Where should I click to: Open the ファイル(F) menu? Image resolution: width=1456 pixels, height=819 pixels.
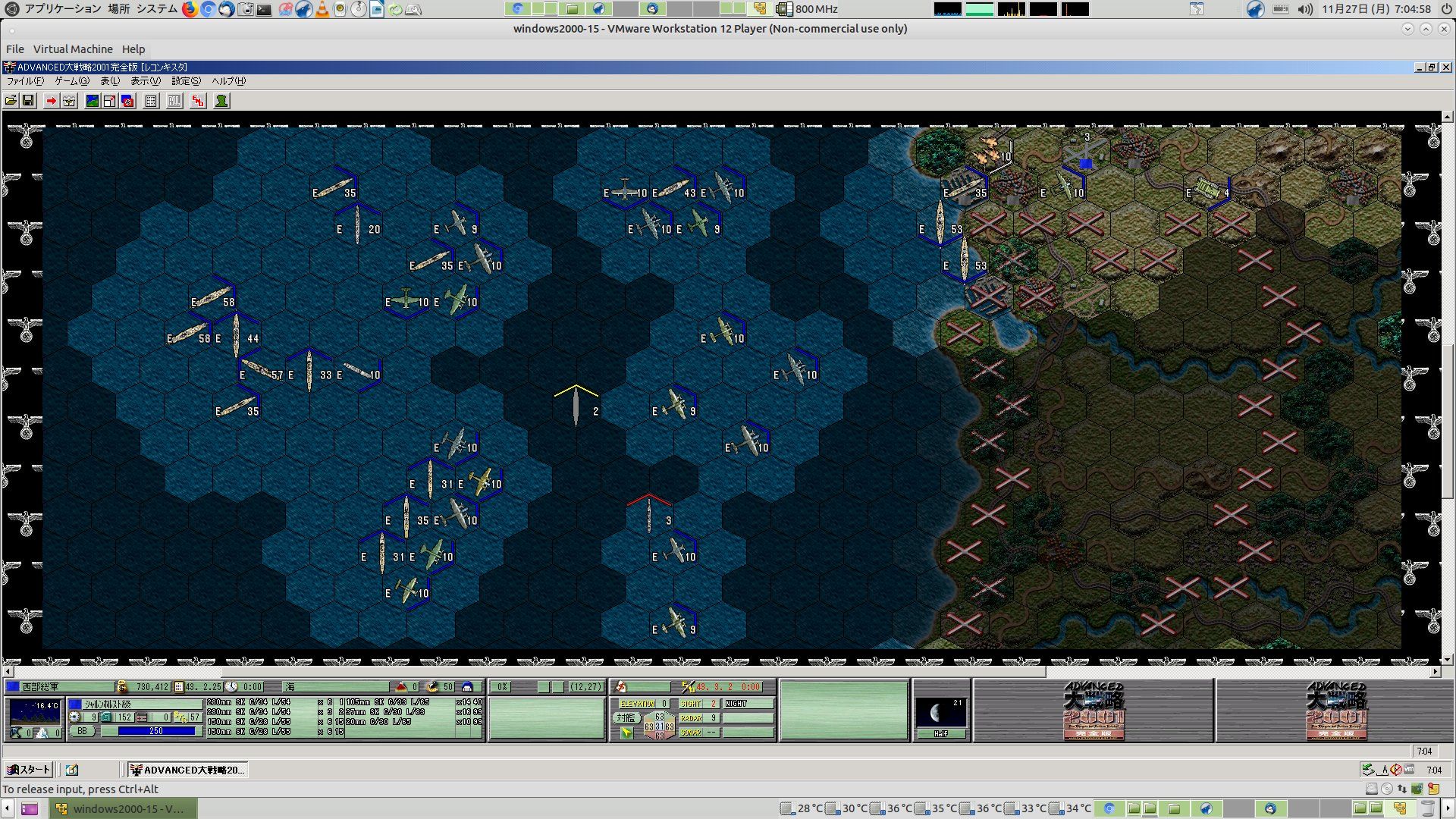click(25, 81)
